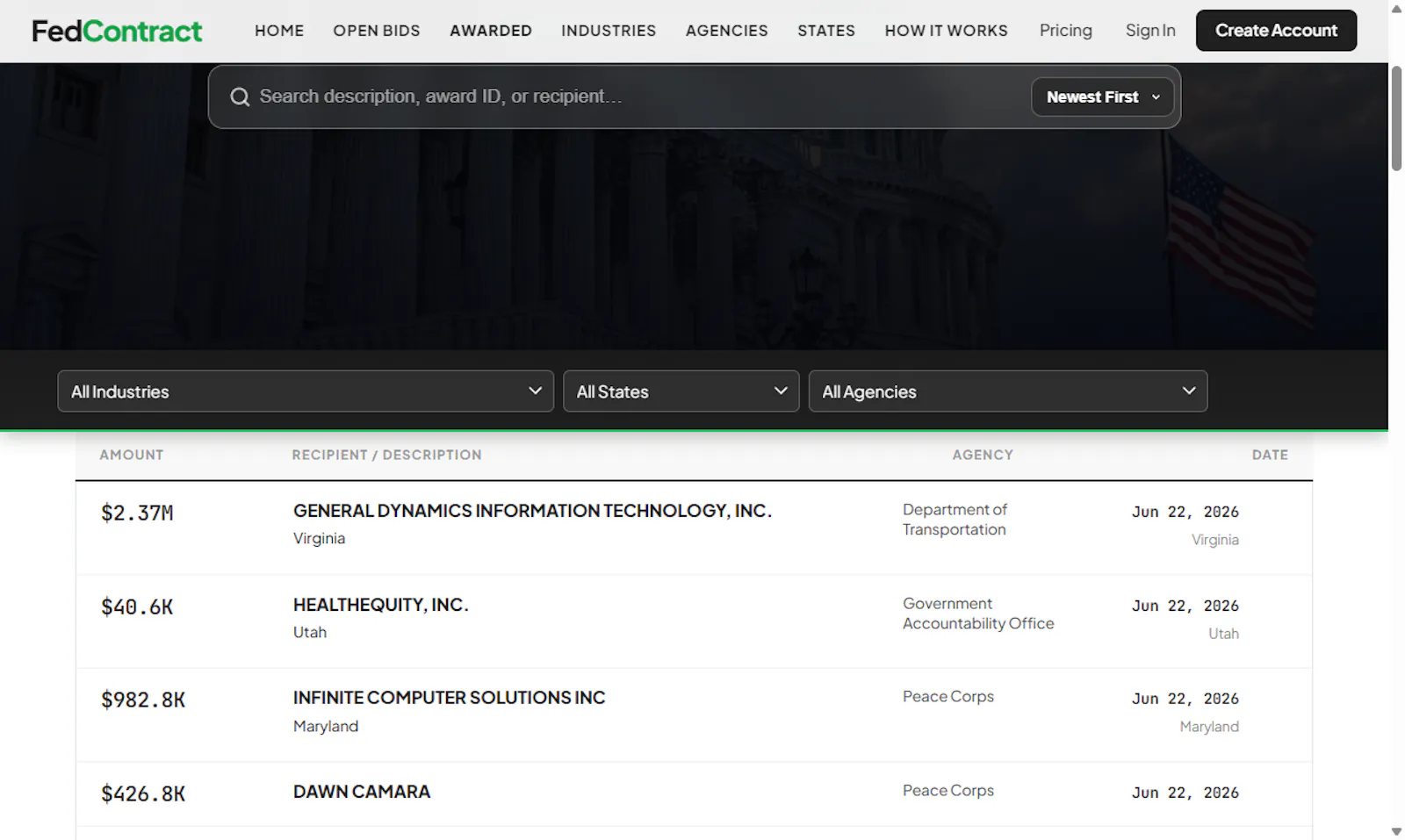Open HOW IT WORKS page
This screenshot has width=1405, height=840.
click(947, 31)
